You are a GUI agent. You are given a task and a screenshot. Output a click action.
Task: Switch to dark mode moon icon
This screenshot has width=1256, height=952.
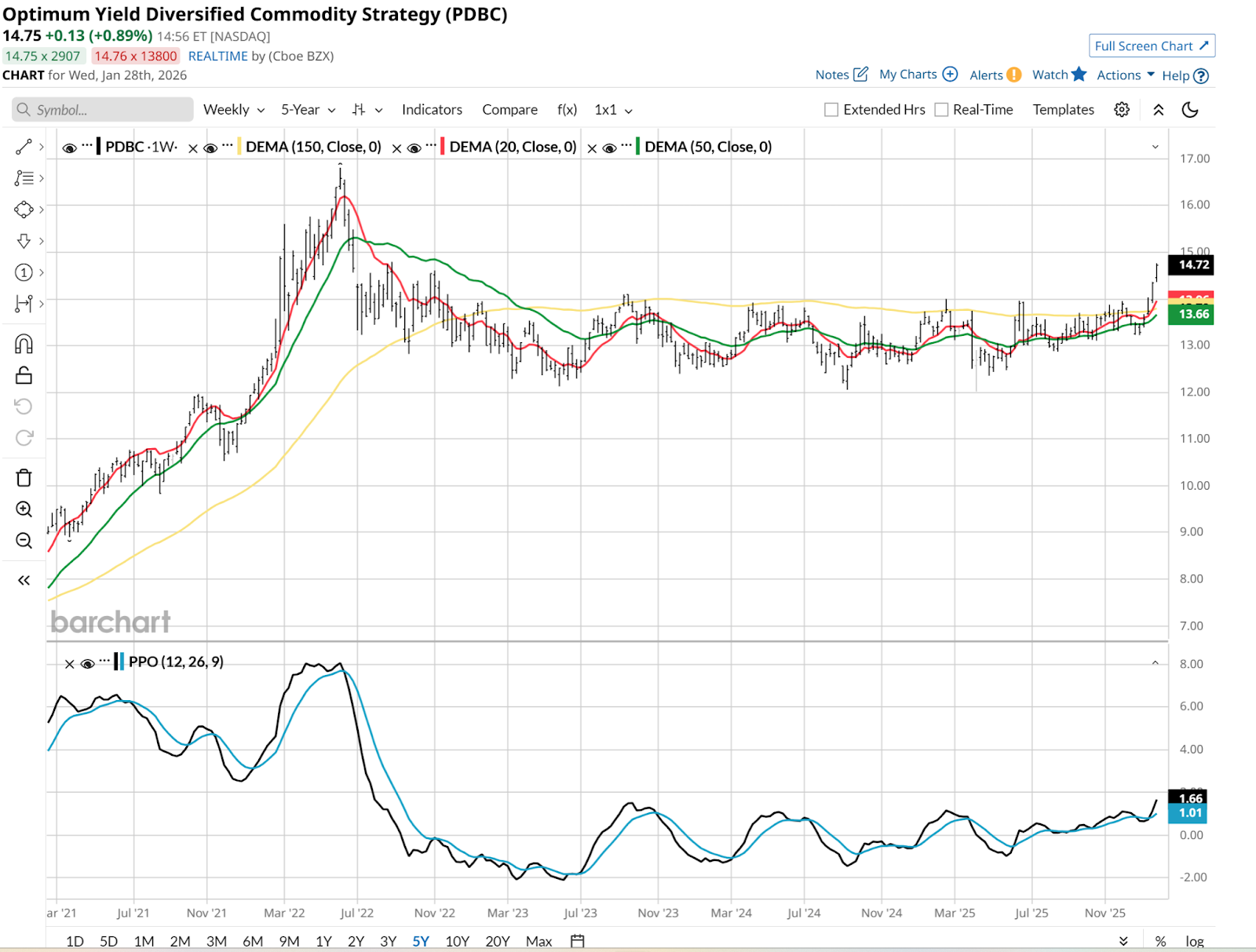[1190, 110]
